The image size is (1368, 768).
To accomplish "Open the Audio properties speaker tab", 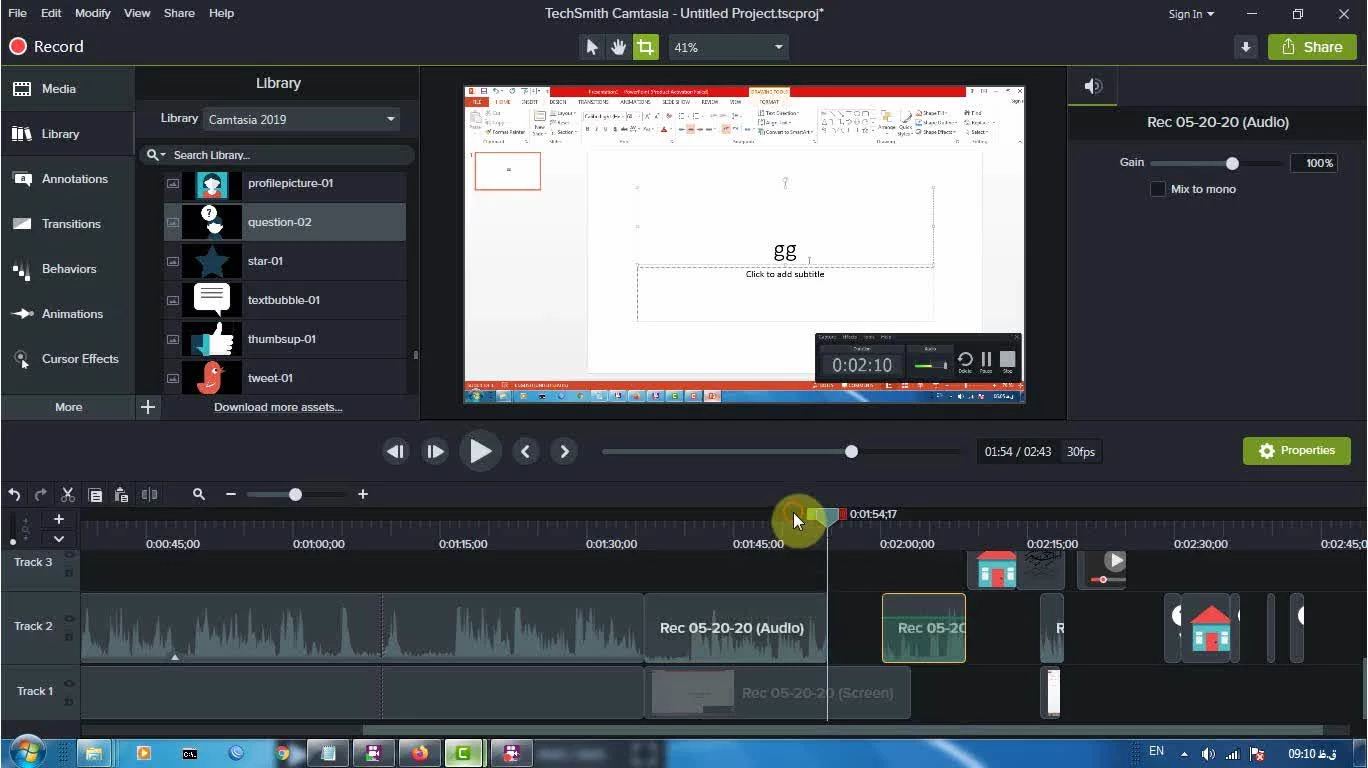I will pos(1094,86).
